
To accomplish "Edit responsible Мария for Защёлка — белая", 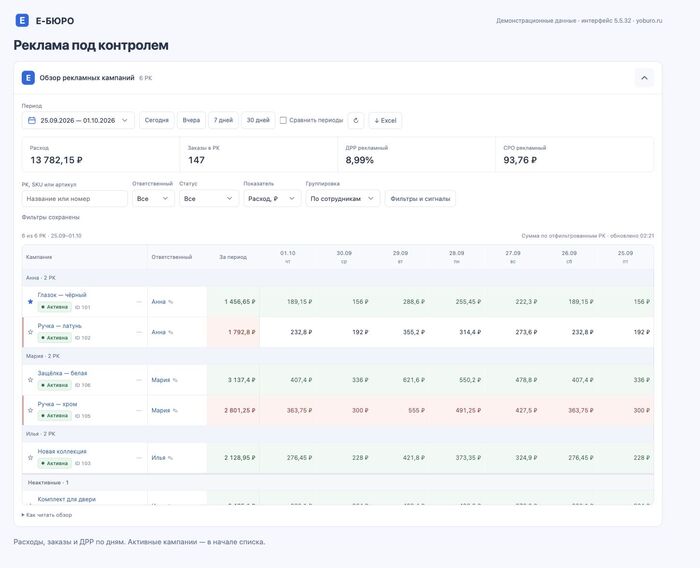I will [x=175, y=380].
